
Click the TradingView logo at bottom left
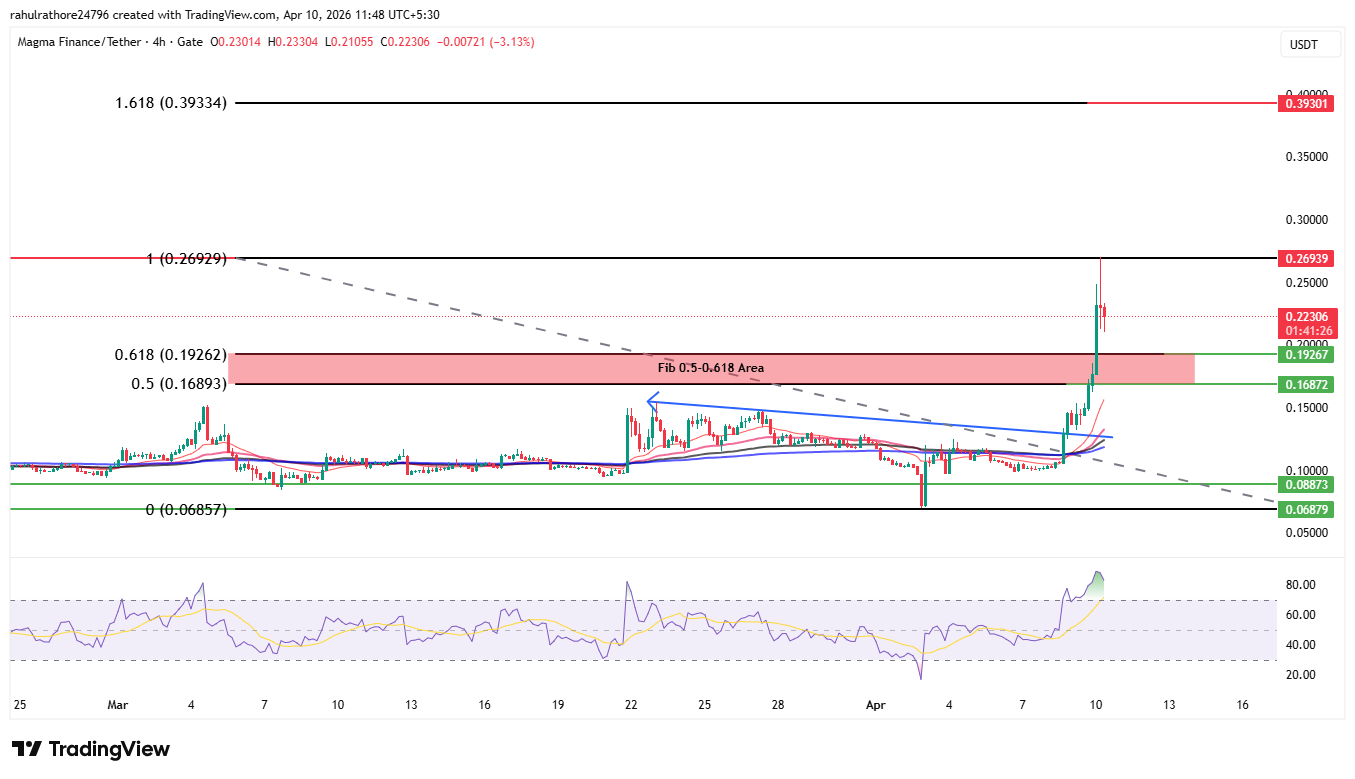90,749
